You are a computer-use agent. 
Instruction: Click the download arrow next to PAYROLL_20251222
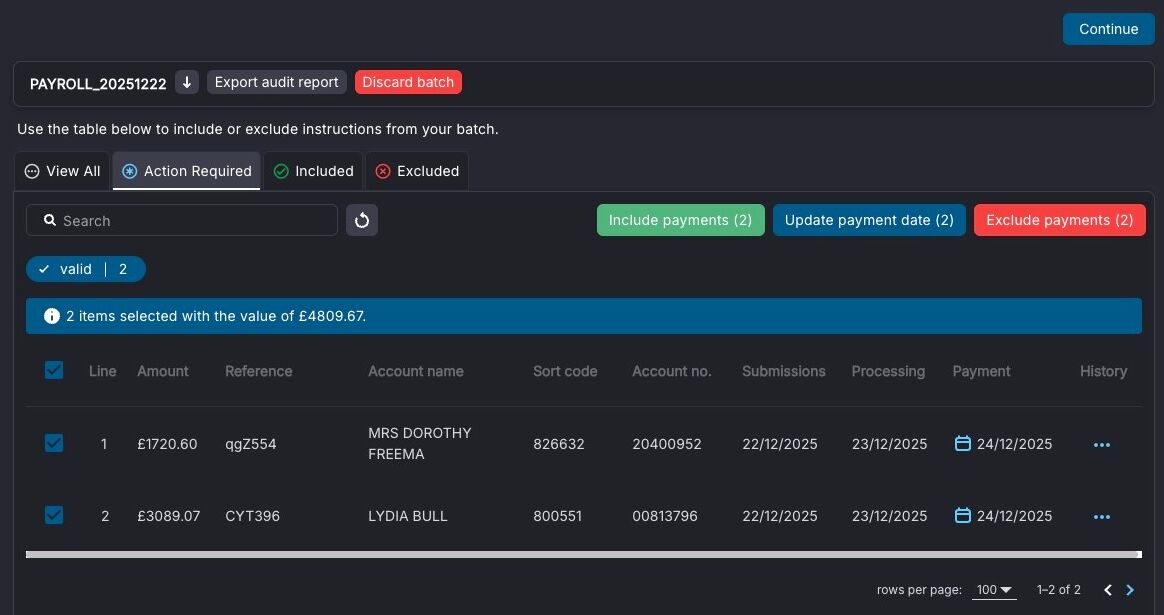click(187, 82)
